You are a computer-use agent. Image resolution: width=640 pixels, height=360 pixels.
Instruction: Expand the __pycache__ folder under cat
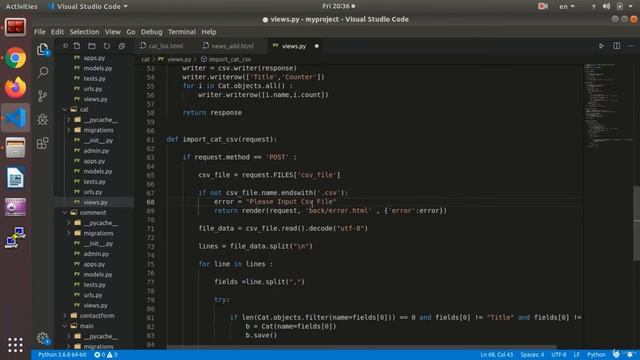pyautogui.click(x=69, y=120)
